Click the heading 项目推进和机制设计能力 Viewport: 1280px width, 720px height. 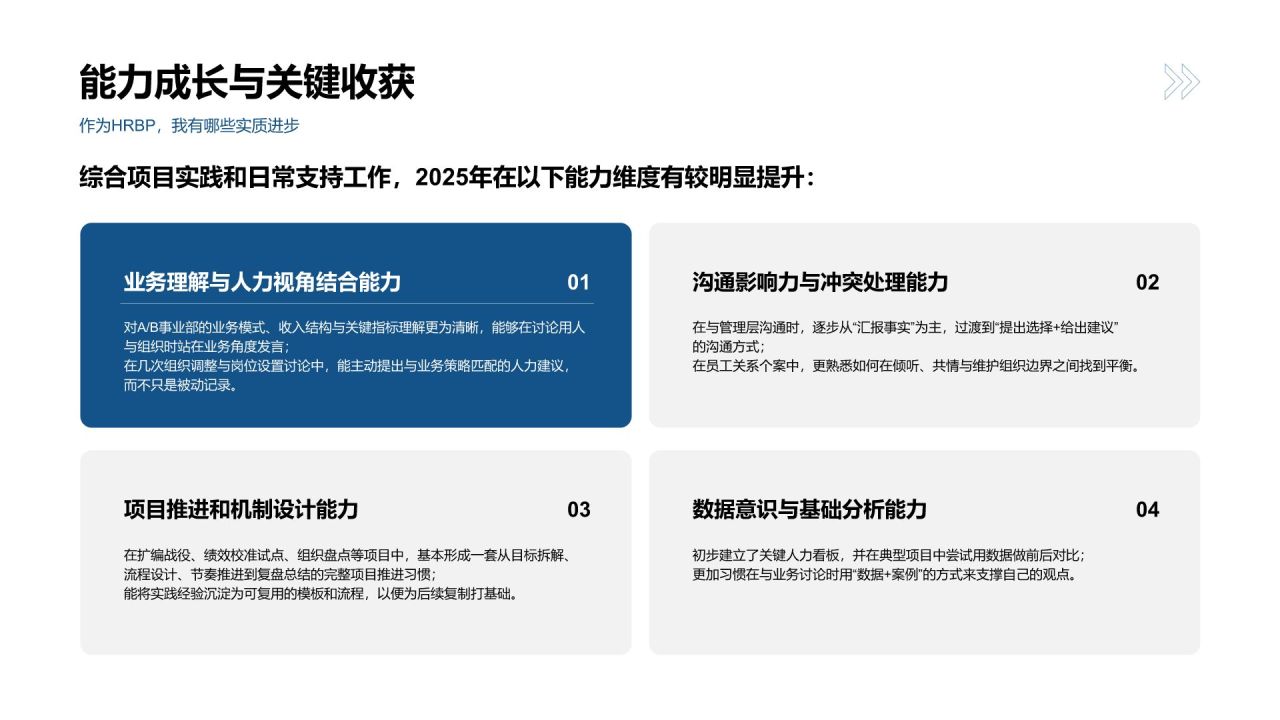click(x=241, y=509)
